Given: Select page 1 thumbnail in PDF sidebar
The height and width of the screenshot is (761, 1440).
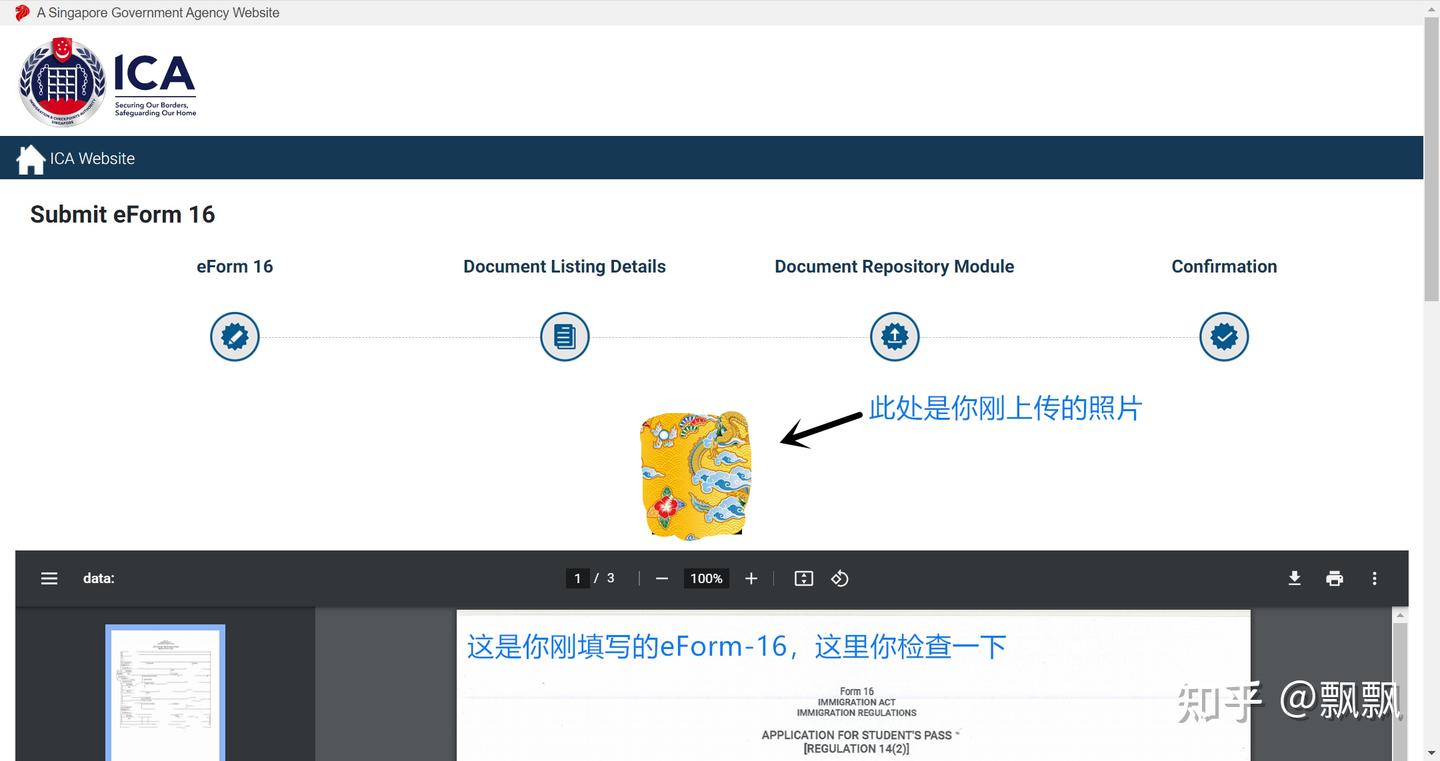Looking at the screenshot, I should coord(166,693).
